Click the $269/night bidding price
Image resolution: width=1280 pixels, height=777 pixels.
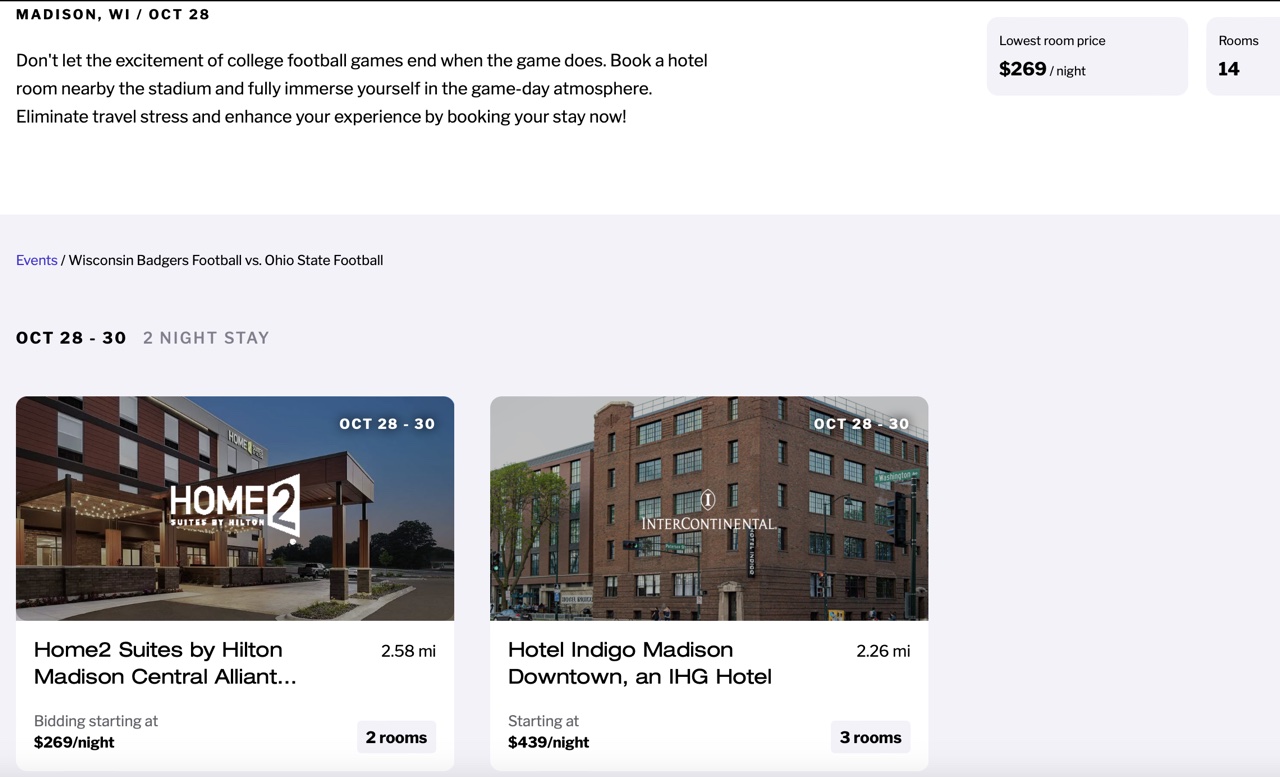coord(74,742)
